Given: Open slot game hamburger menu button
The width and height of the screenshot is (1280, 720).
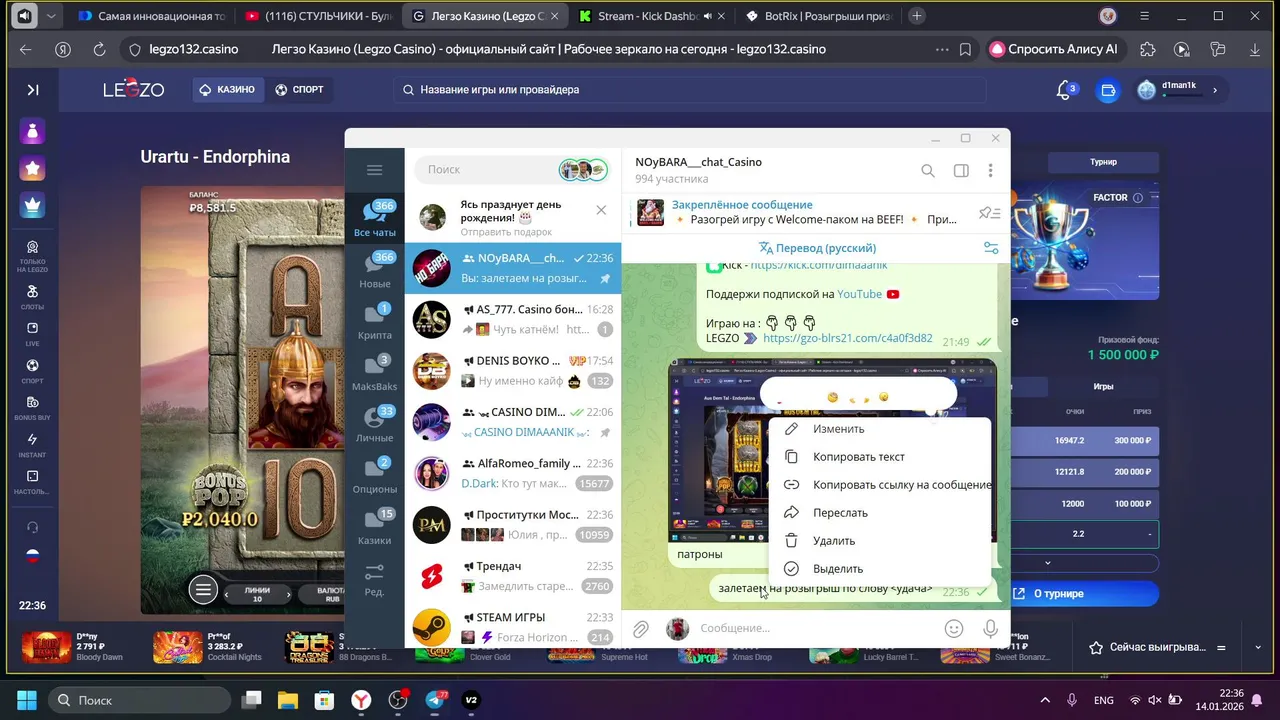Looking at the screenshot, I should (x=203, y=590).
